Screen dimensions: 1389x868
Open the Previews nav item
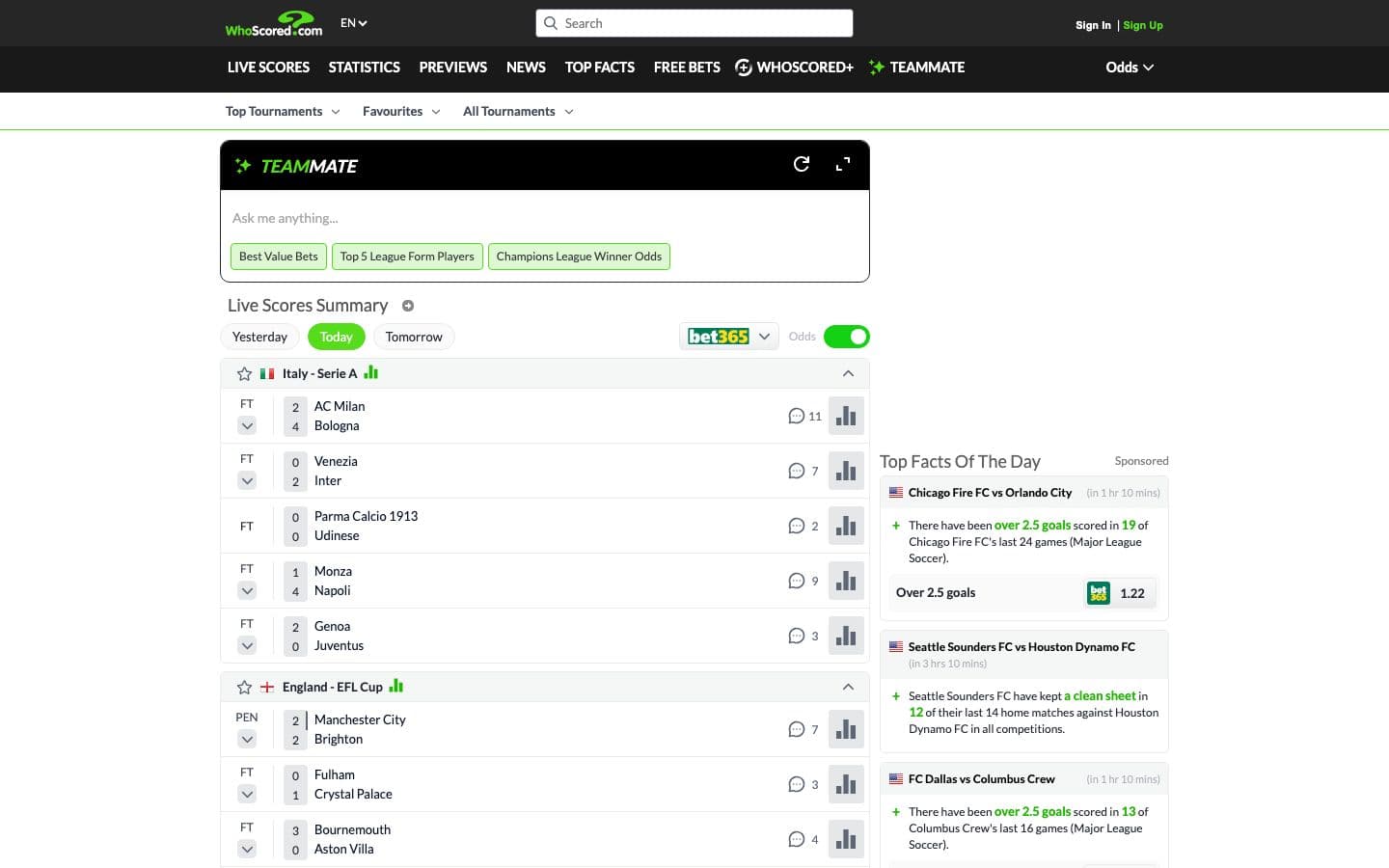[x=452, y=68]
